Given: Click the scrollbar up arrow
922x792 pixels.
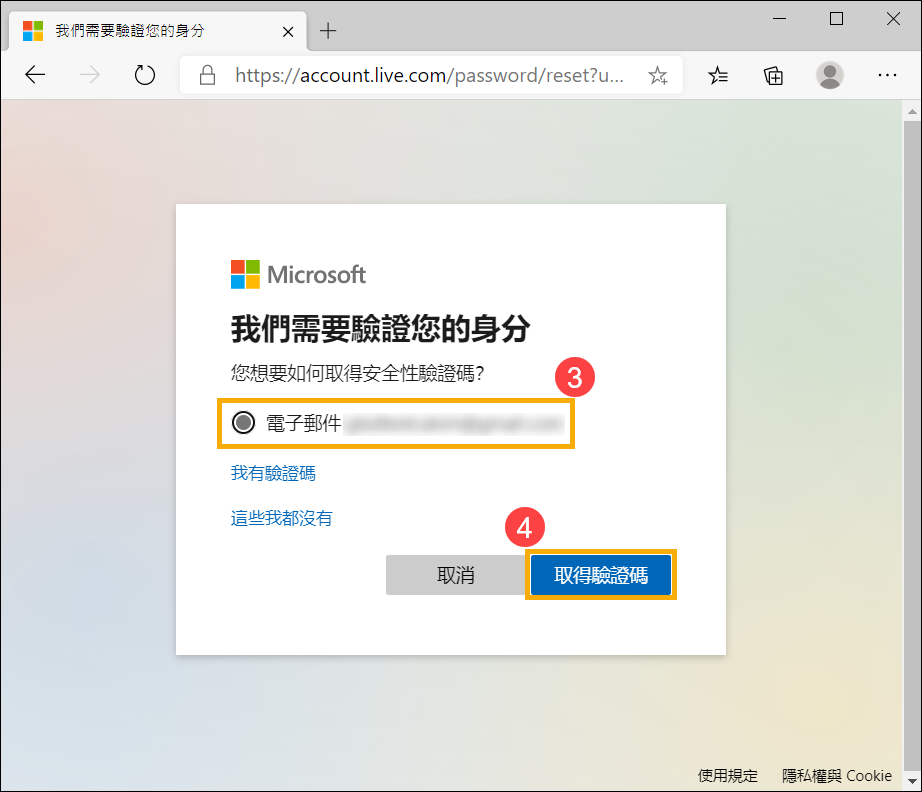Looking at the screenshot, I should click(x=912, y=111).
